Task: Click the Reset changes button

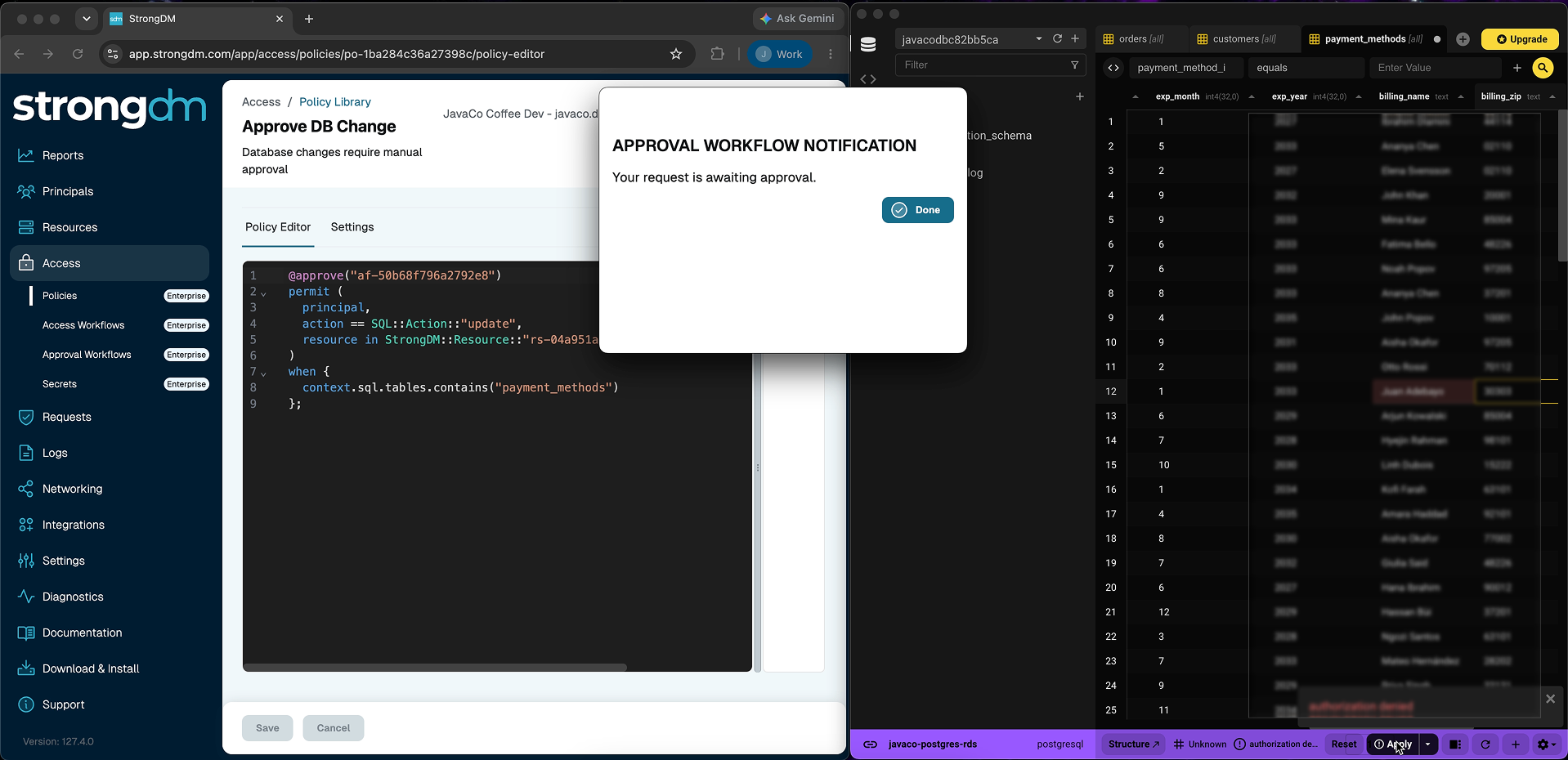Action: point(1343,744)
